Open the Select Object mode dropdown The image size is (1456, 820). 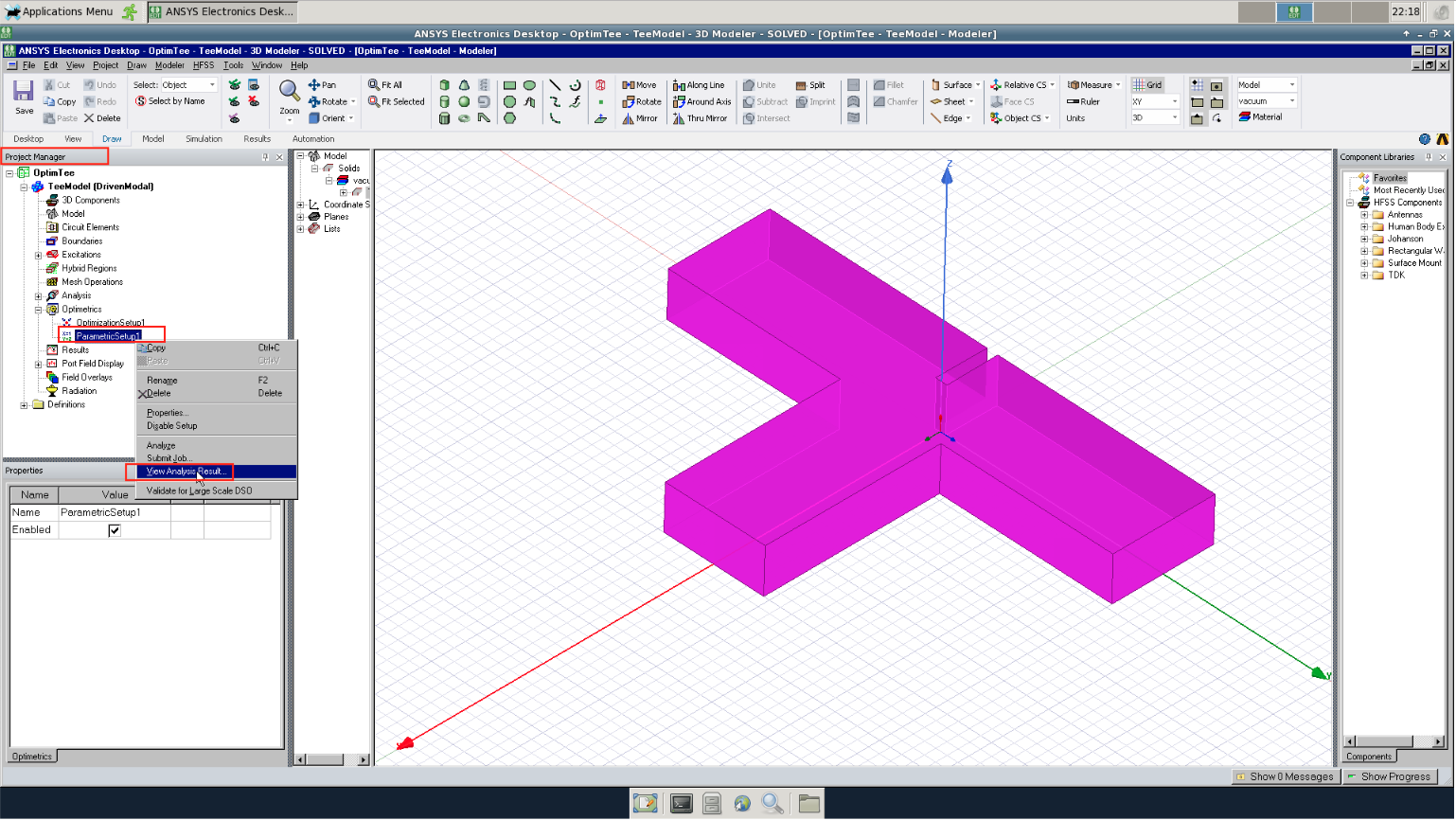point(212,85)
